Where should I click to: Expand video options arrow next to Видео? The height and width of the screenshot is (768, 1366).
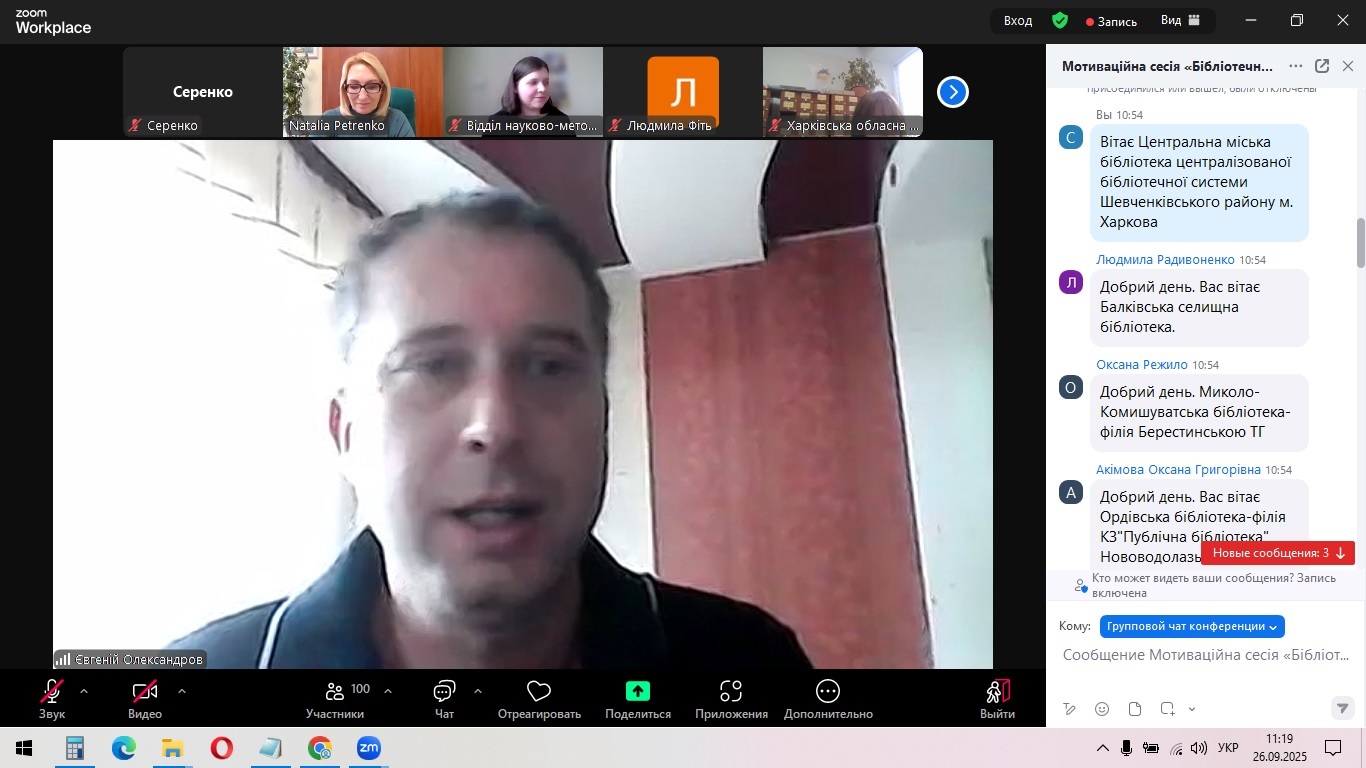point(181,690)
